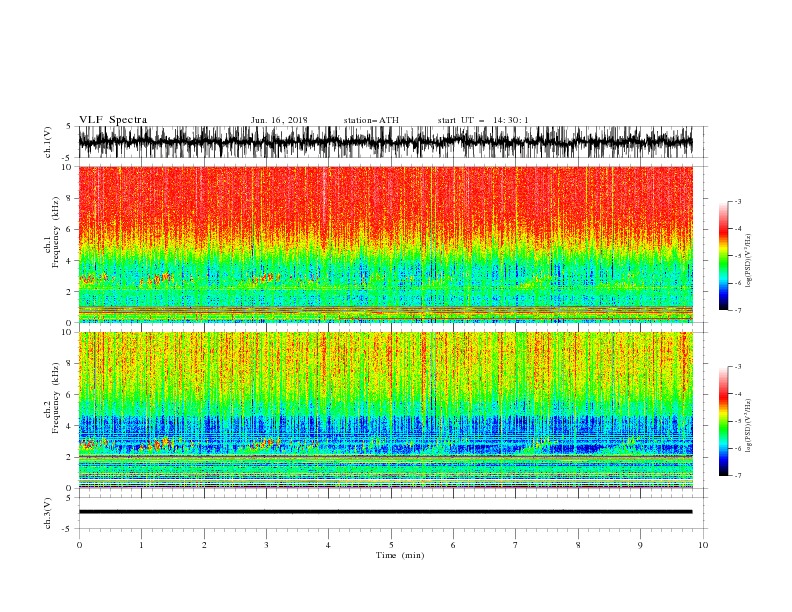Click the "station=ATH" label
Screen dimensions: 792x612
click(371, 120)
